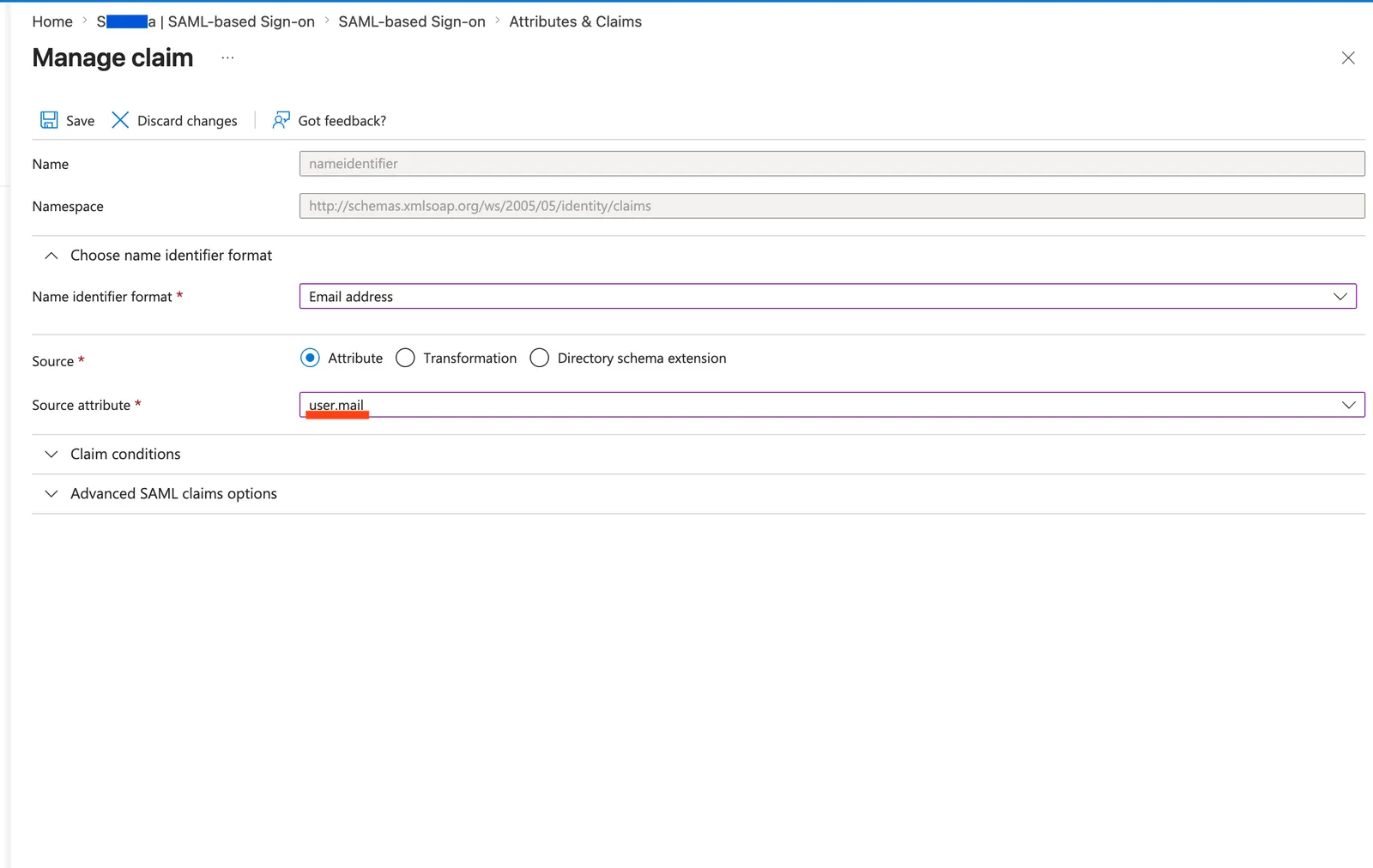
Task: Click the disabled Namespace URL field
Action: [x=832, y=206]
